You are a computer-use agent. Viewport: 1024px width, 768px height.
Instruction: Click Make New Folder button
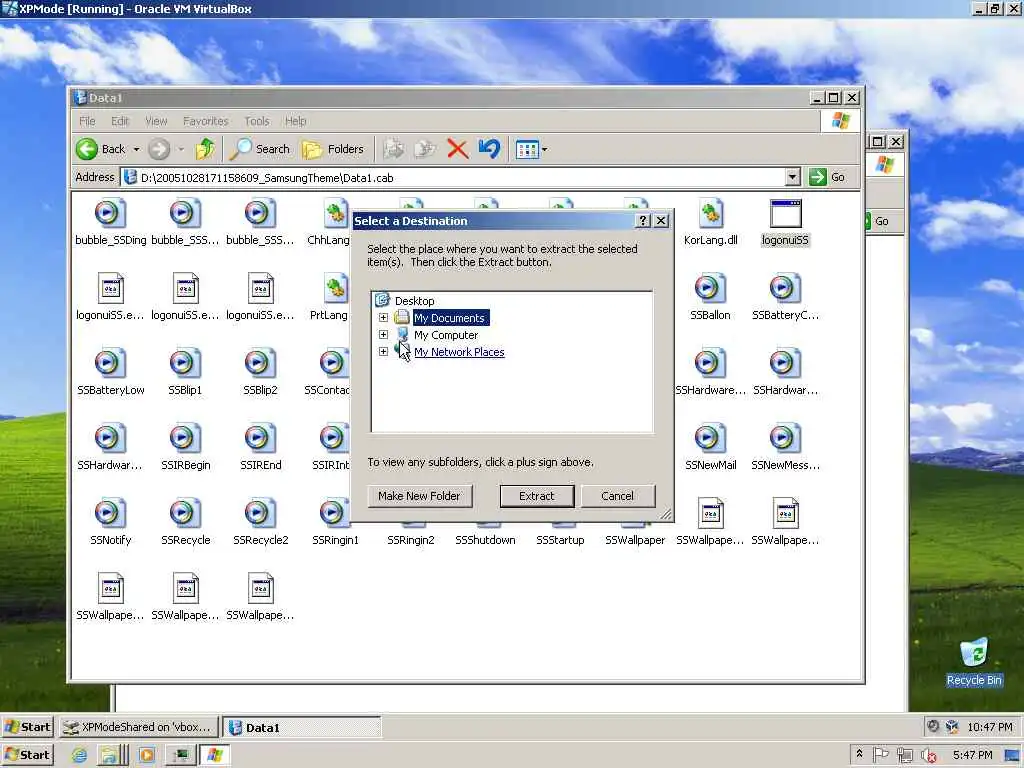[419, 496]
